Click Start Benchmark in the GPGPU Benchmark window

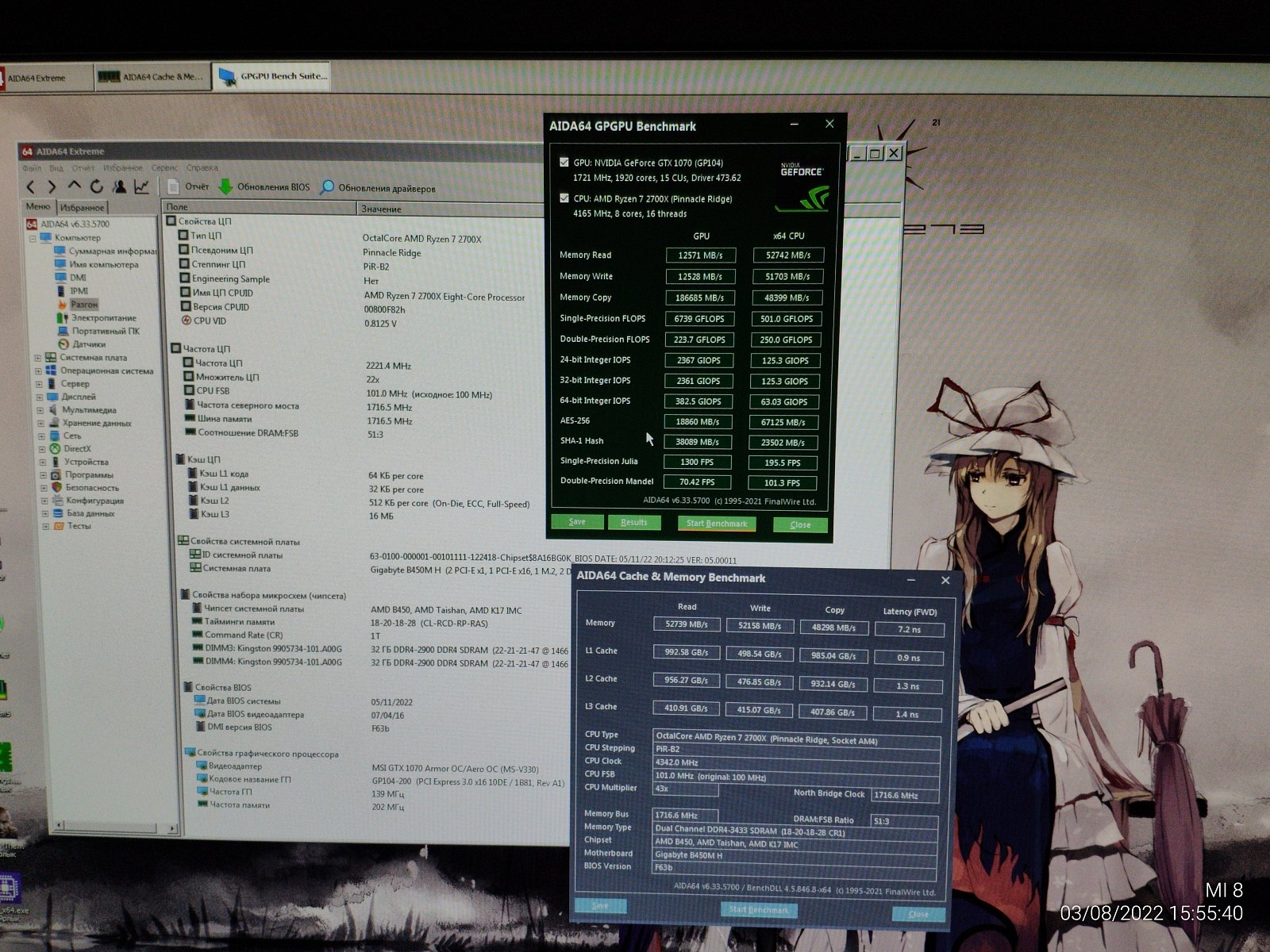717,524
